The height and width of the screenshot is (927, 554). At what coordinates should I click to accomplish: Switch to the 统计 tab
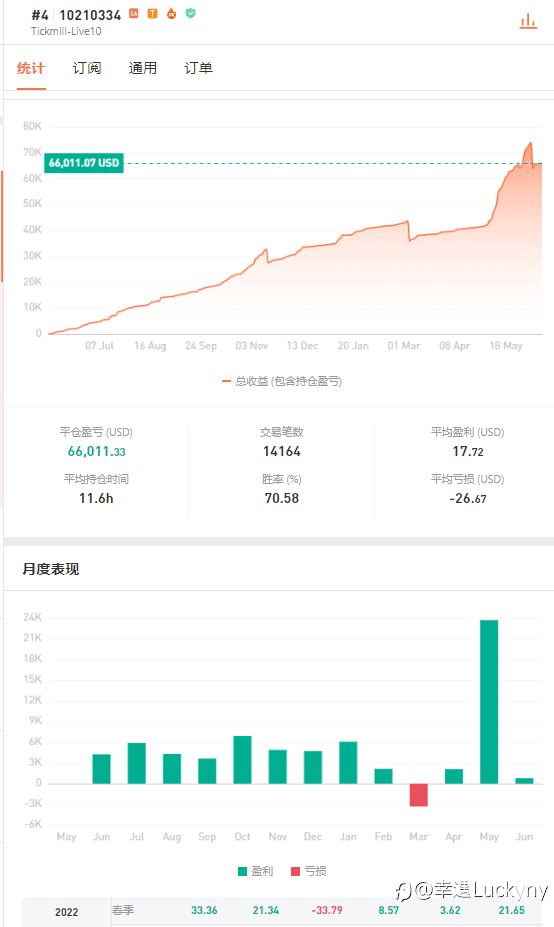(31, 68)
